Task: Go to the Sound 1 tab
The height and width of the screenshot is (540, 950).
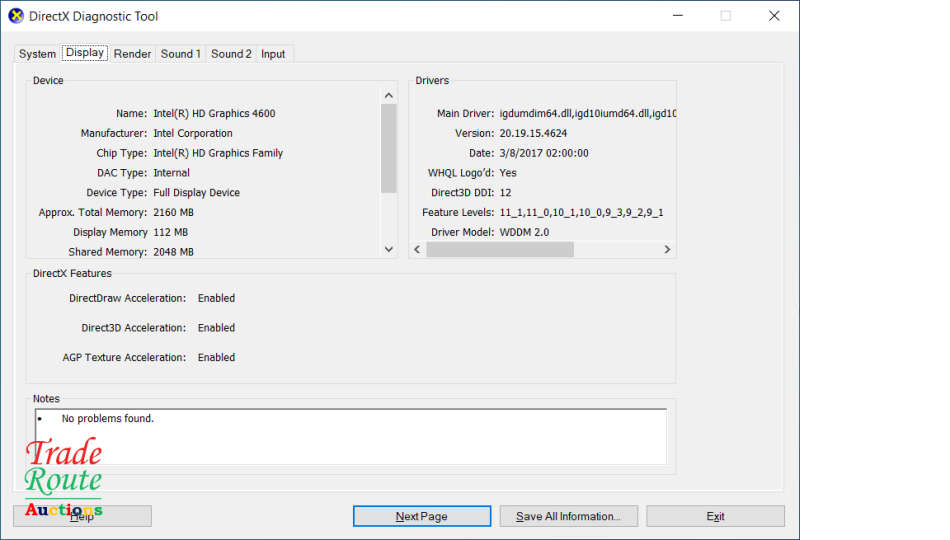Action: click(181, 54)
